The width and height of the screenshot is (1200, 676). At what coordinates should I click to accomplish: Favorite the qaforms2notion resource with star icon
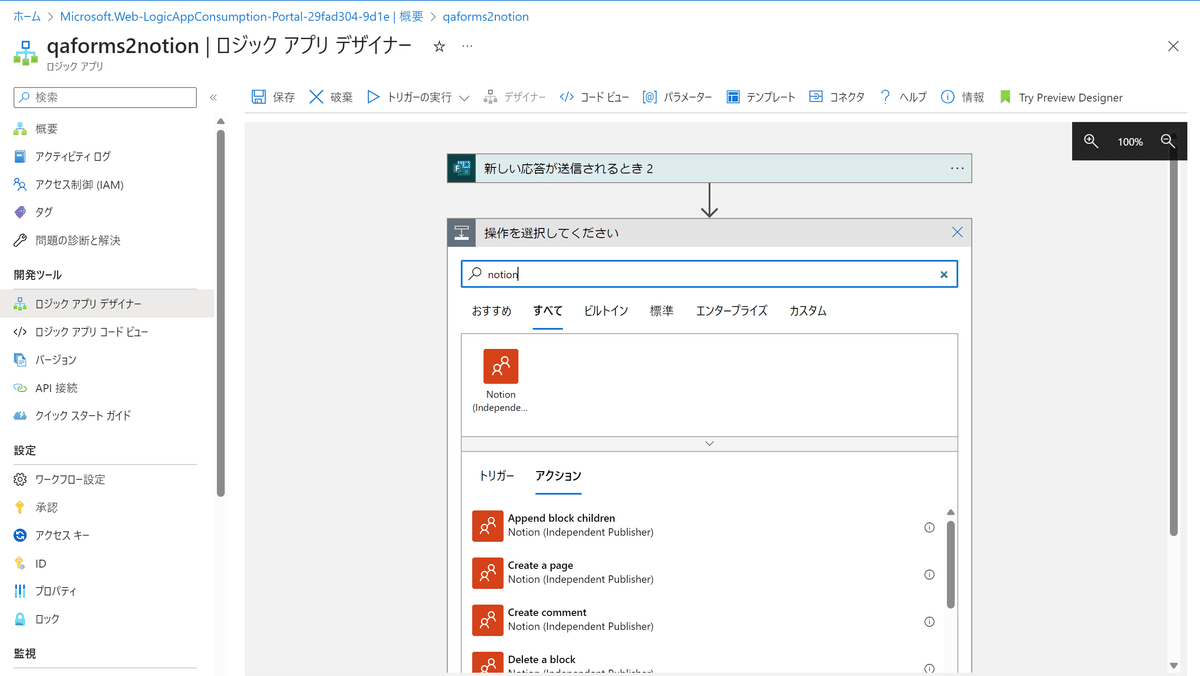439,46
